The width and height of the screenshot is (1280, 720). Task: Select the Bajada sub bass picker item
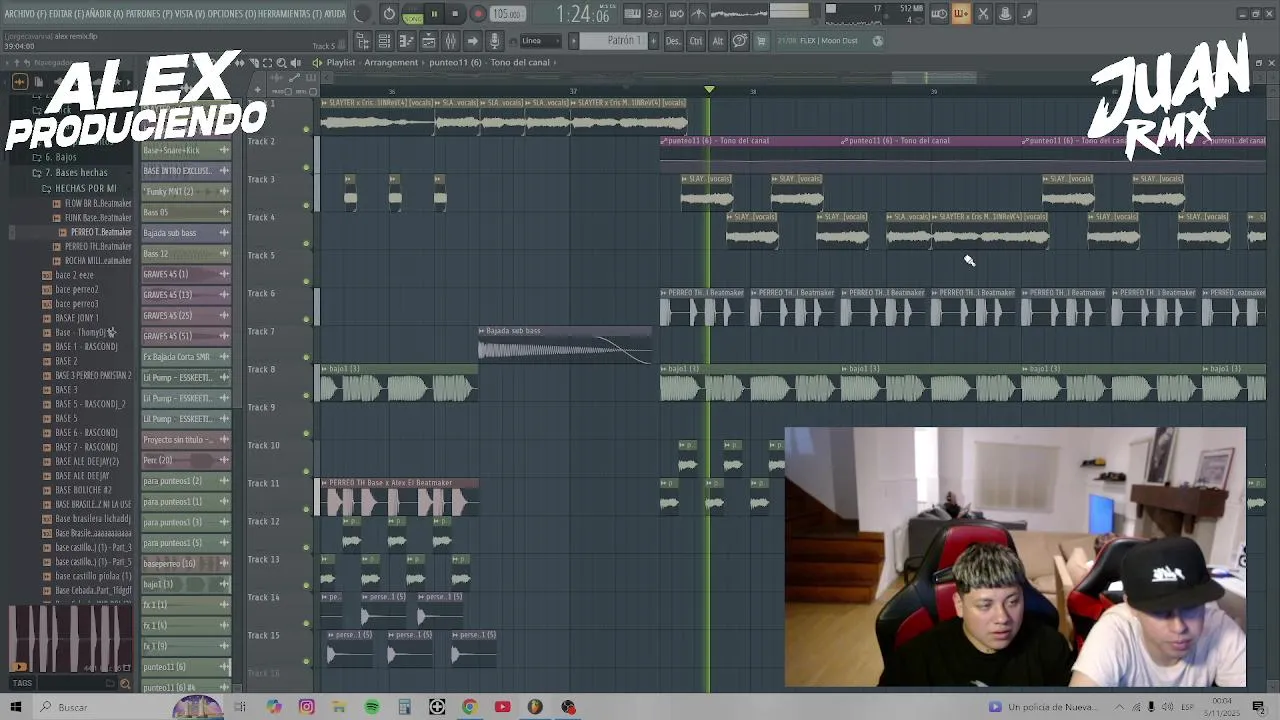pos(186,233)
